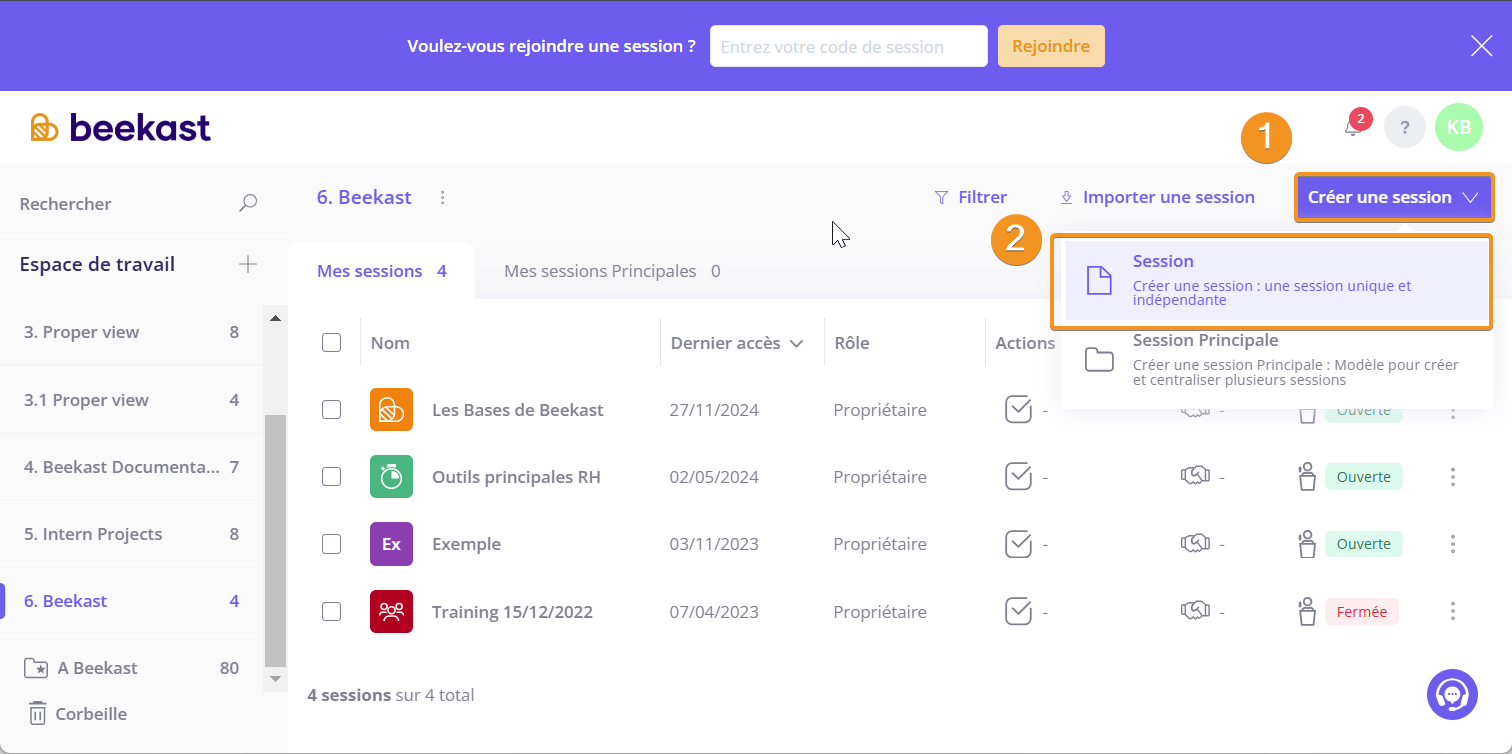Screen dimensions: 1512x754
Task: Open workspace 3.1 Proper view
Action: point(131,400)
